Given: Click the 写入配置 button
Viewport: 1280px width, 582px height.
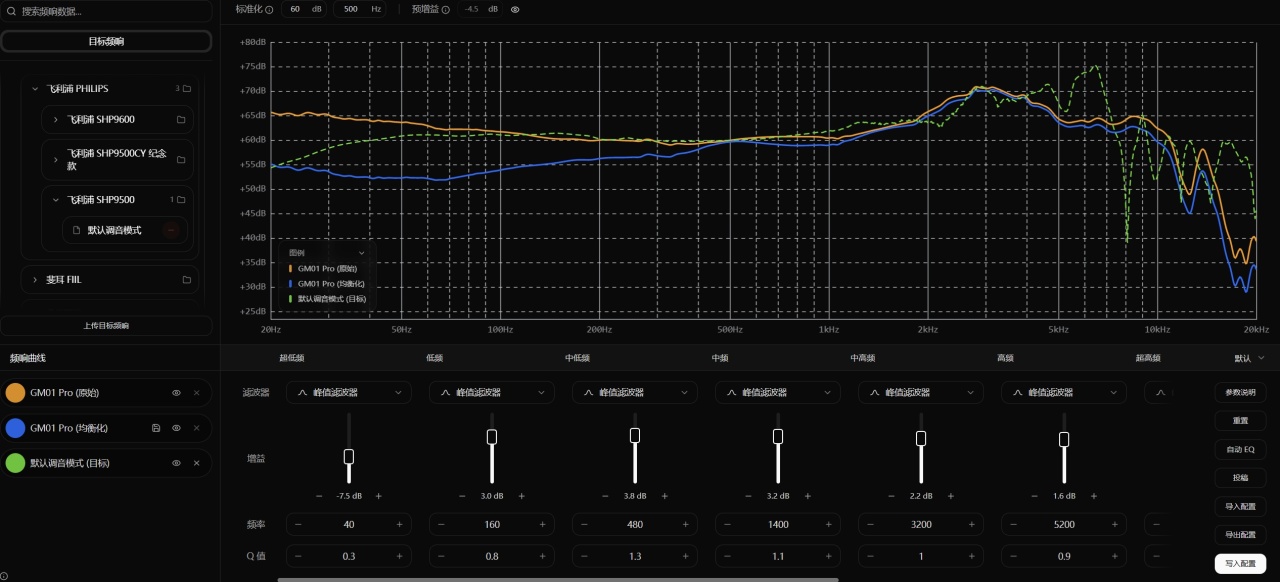Looking at the screenshot, I should tap(1240, 564).
